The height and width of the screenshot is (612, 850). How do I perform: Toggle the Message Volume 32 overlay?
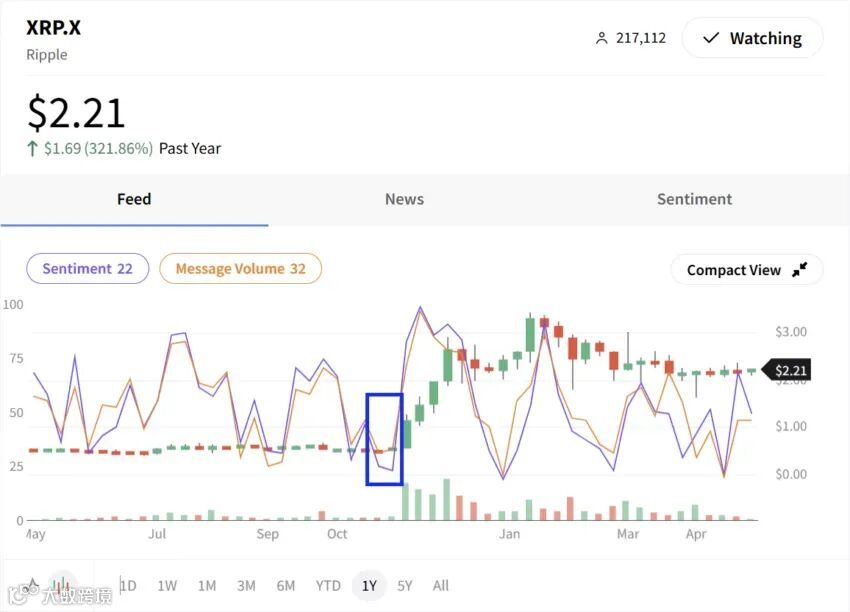pos(240,268)
